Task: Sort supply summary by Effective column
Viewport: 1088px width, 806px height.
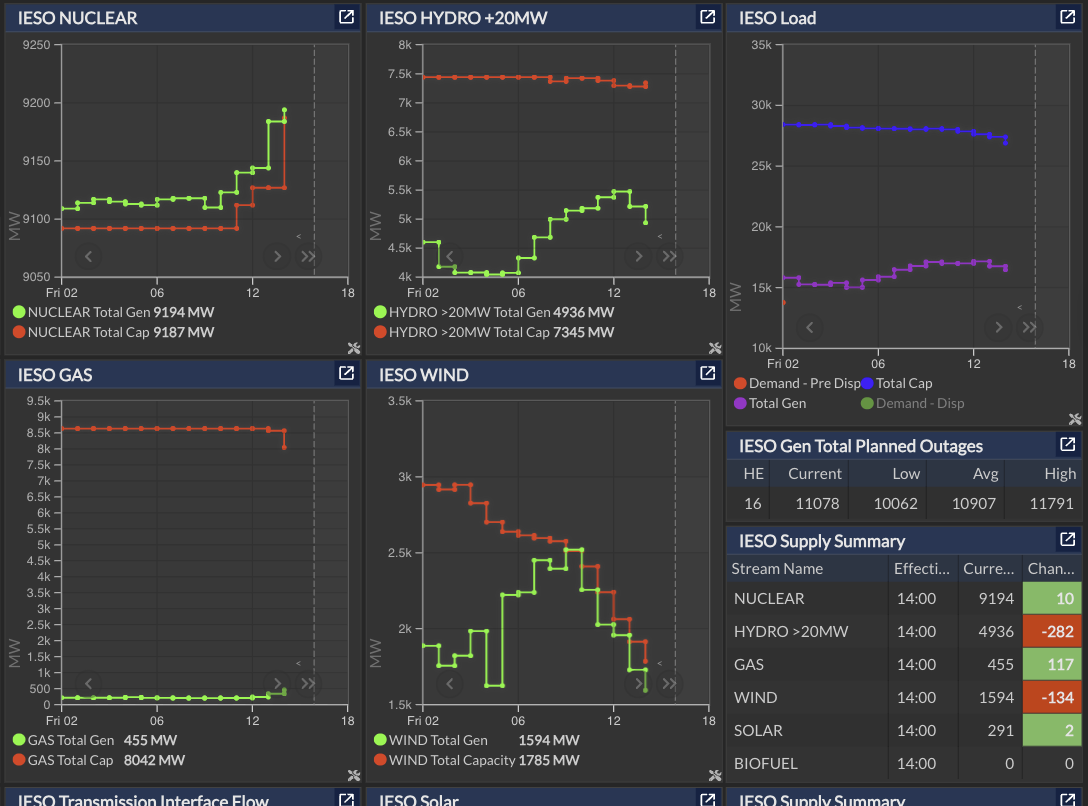Action: click(922, 569)
